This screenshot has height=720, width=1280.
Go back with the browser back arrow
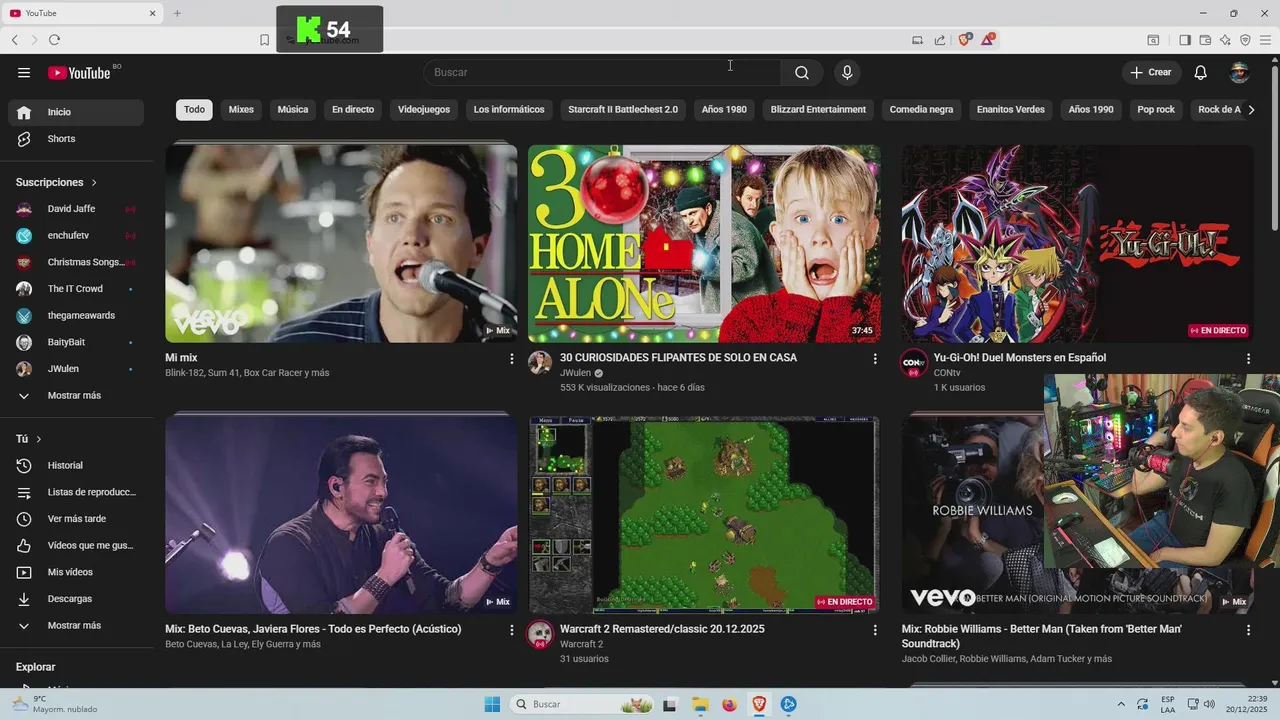click(x=14, y=40)
